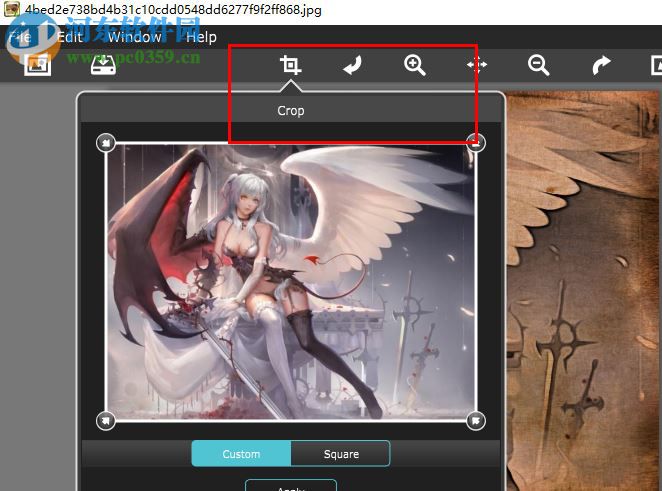Open the Edit menu

69,37
